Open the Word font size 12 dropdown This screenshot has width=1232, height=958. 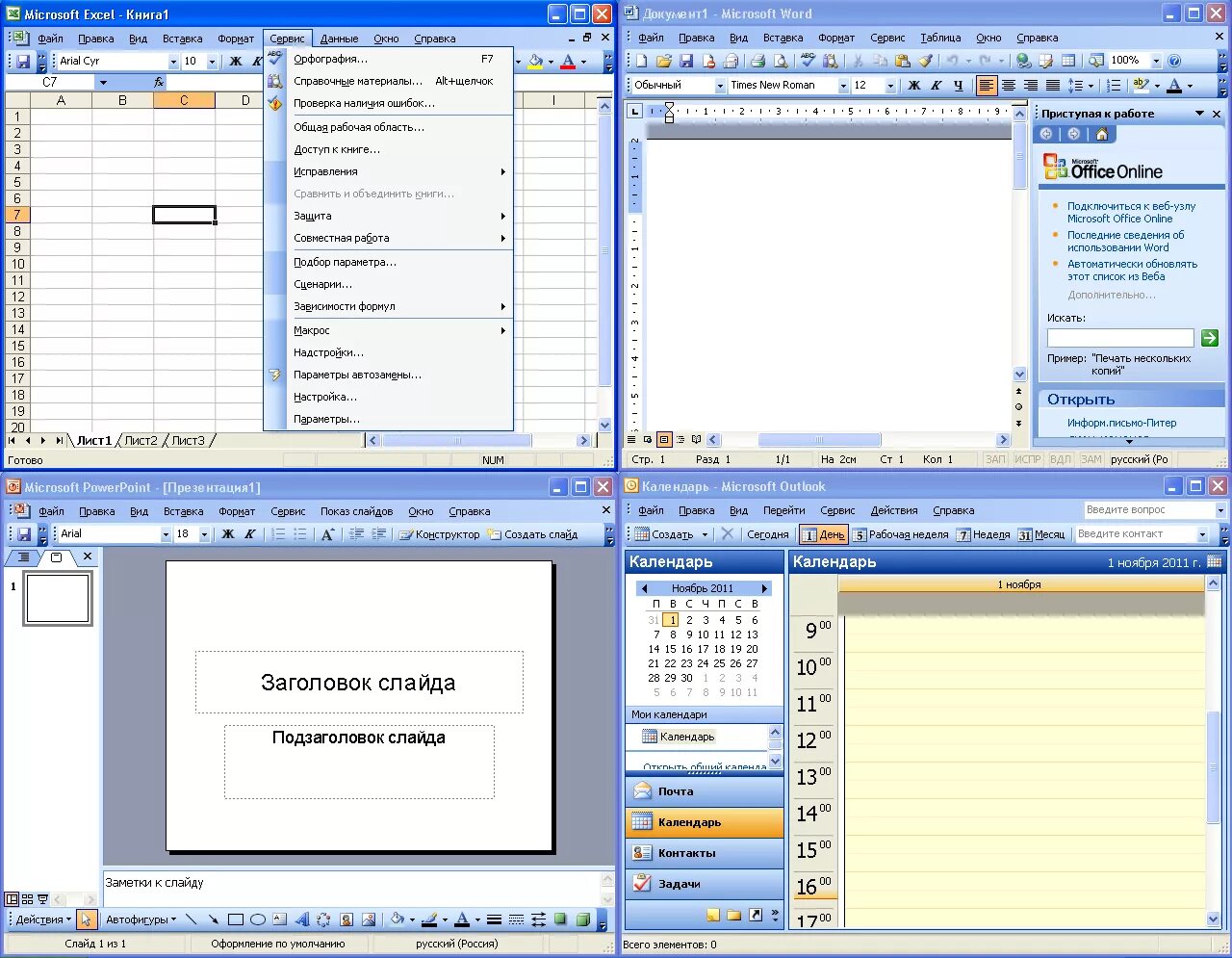[890, 85]
